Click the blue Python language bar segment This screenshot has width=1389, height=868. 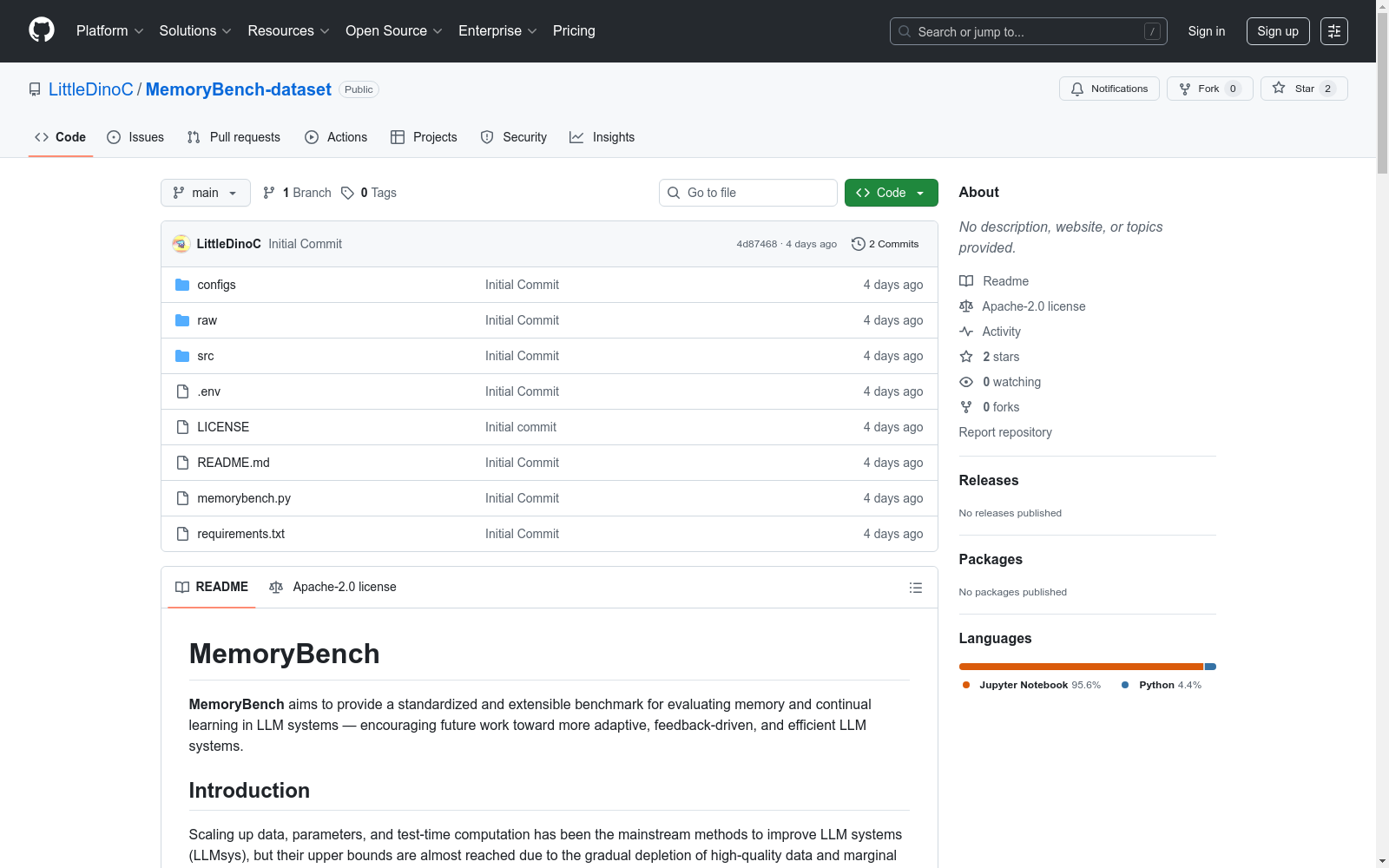(1211, 667)
